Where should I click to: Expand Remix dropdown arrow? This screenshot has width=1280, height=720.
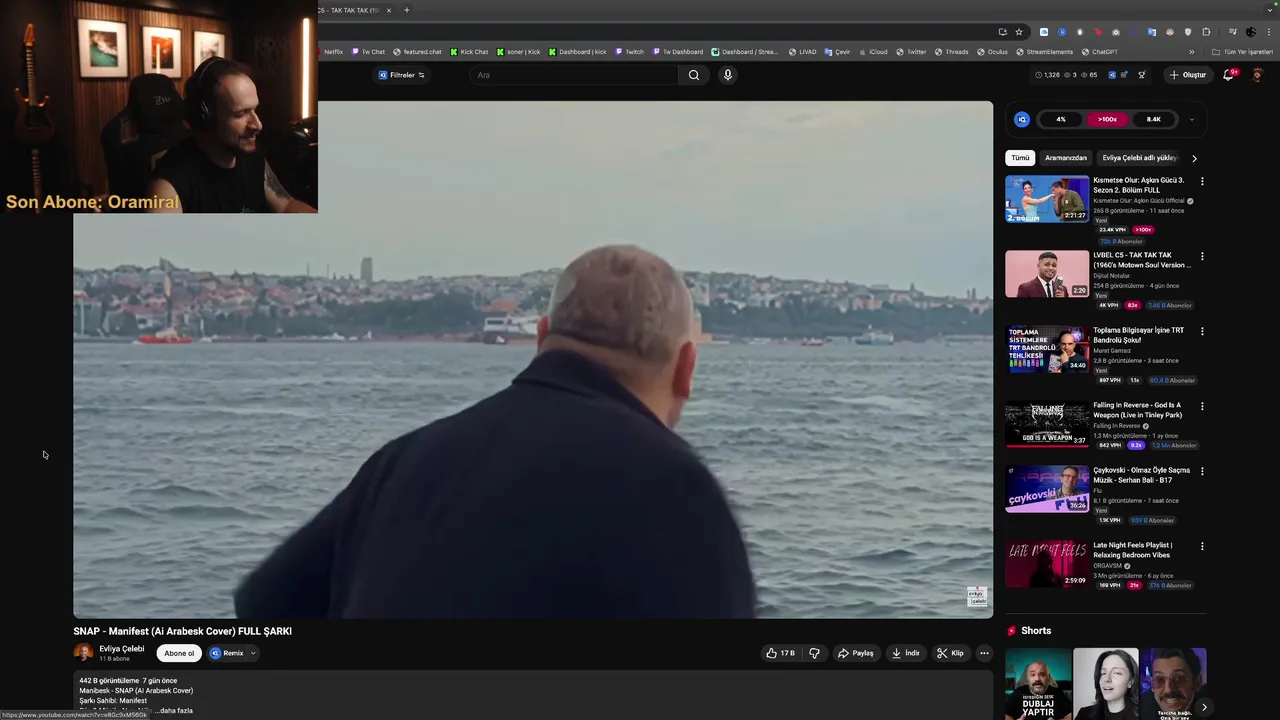(x=253, y=653)
